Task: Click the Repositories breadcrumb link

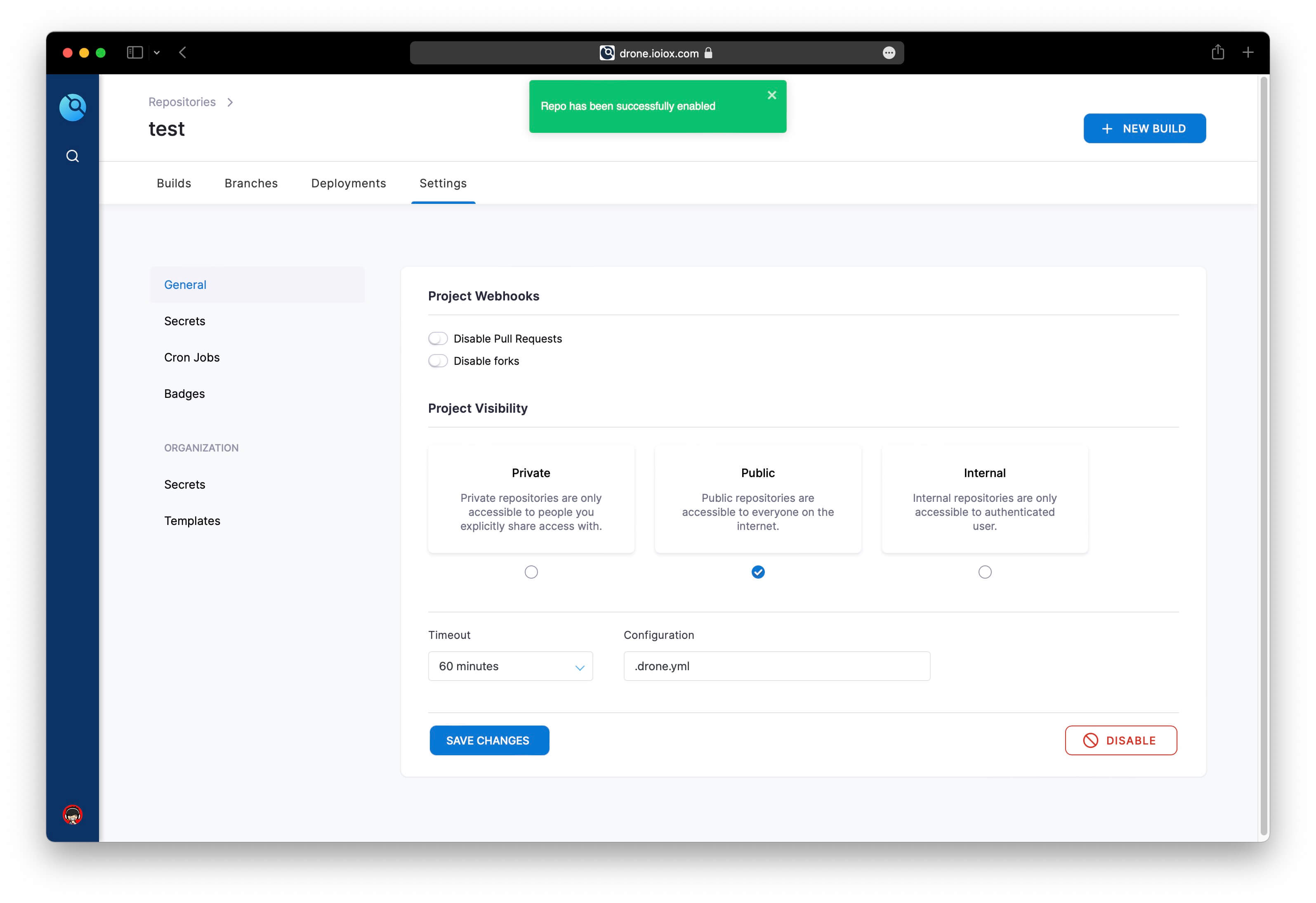Action: (x=182, y=102)
